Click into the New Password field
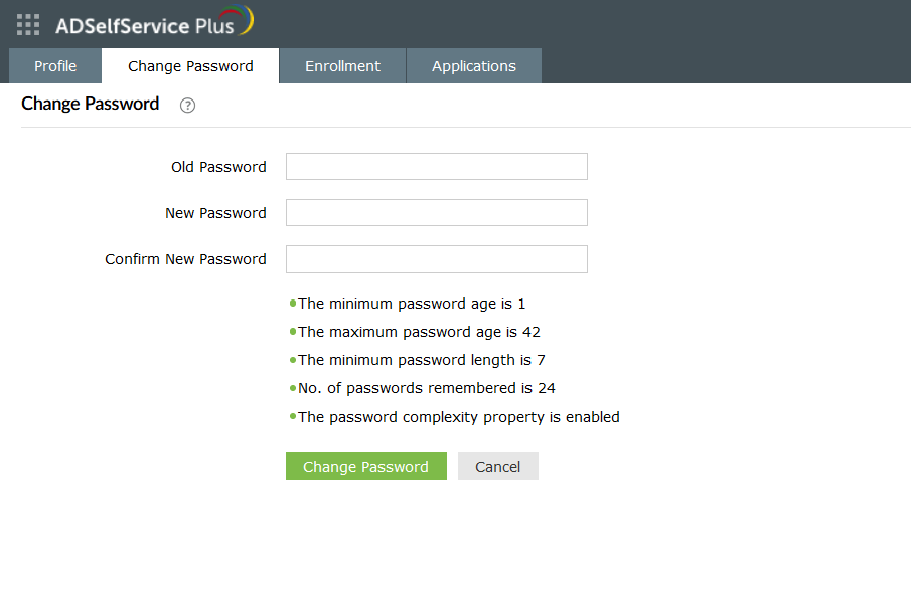The height and width of the screenshot is (599, 911). coord(436,213)
